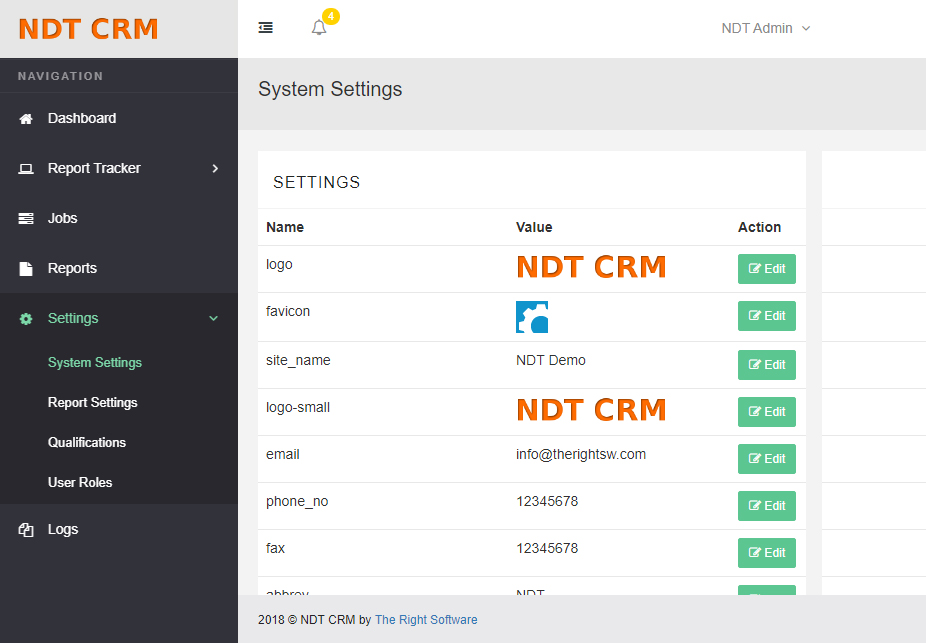Open the Qualifications settings page
The image size is (926, 643).
click(87, 442)
